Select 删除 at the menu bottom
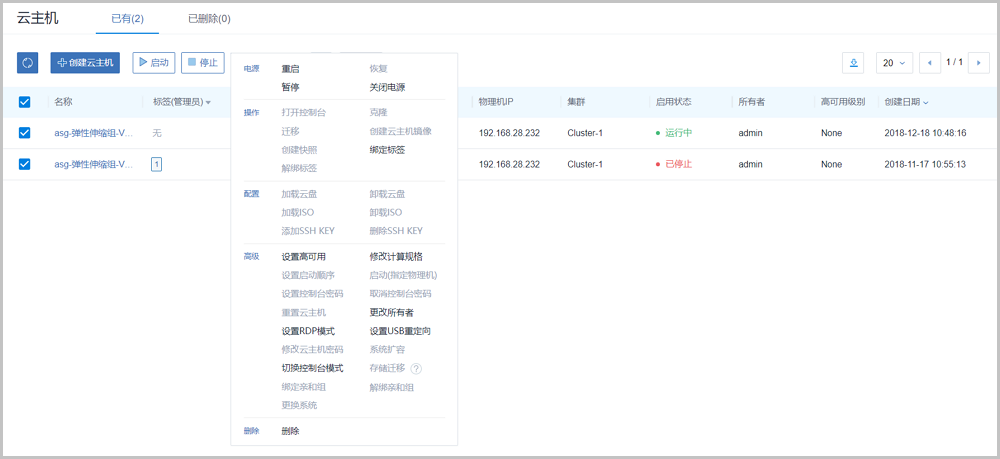The width and height of the screenshot is (1000, 459). click(x=290, y=431)
